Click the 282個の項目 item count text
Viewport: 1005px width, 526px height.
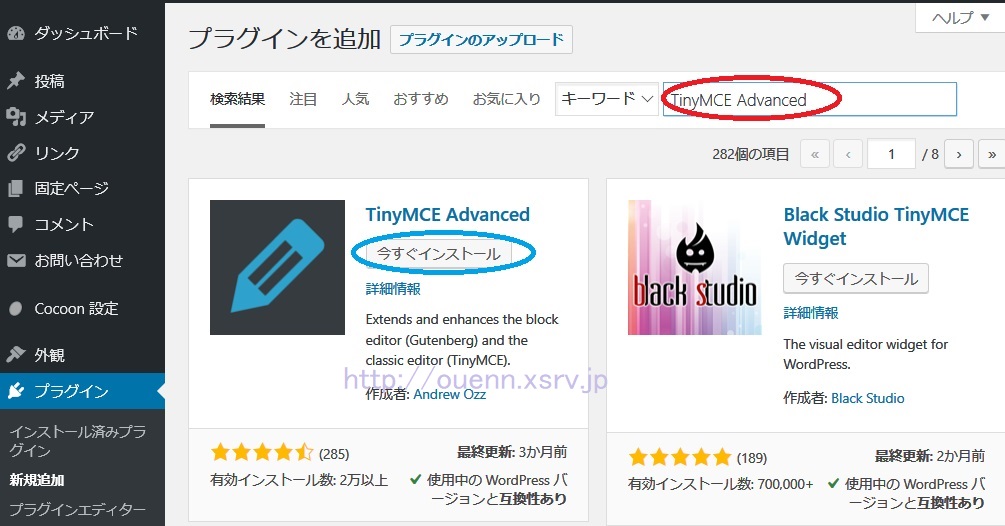click(751, 154)
